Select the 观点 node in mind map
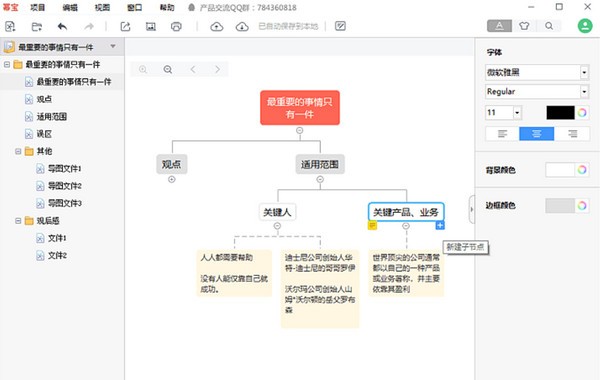The width and height of the screenshot is (600, 380). [172, 165]
